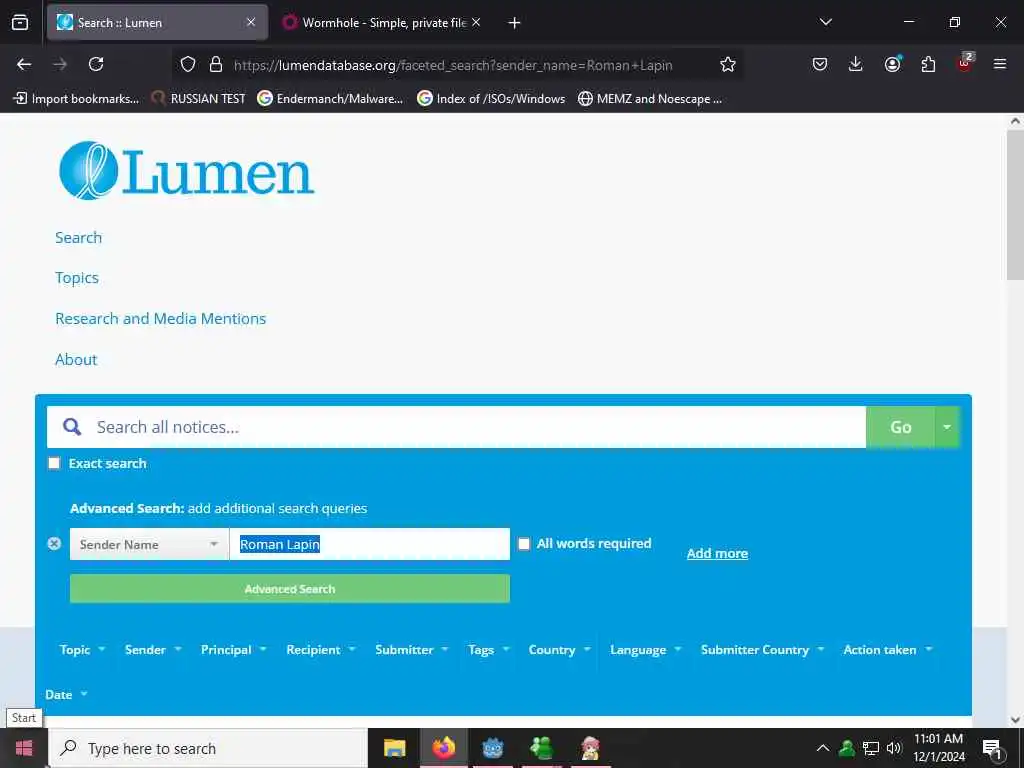The width and height of the screenshot is (1024, 768).
Task: Open the Topics navigation link
Action: pyautogui.click(x=77, y=278)
